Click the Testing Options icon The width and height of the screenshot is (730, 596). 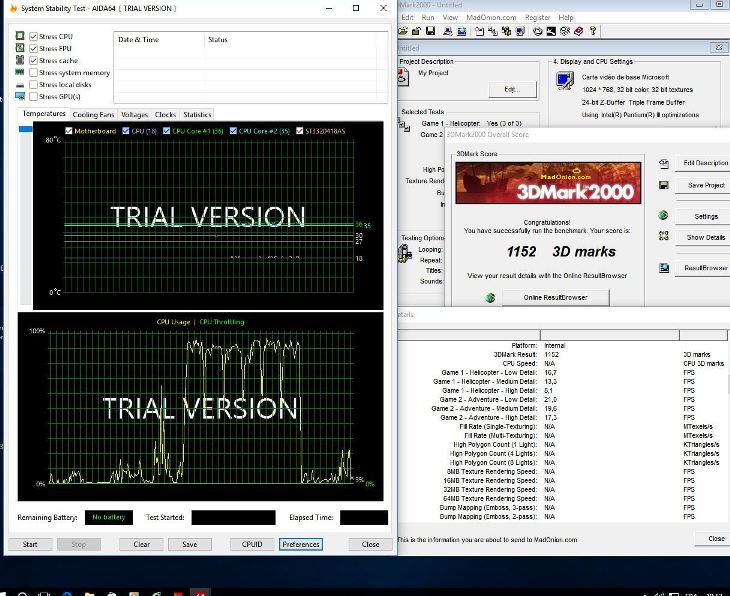click(x=405, y=253)
